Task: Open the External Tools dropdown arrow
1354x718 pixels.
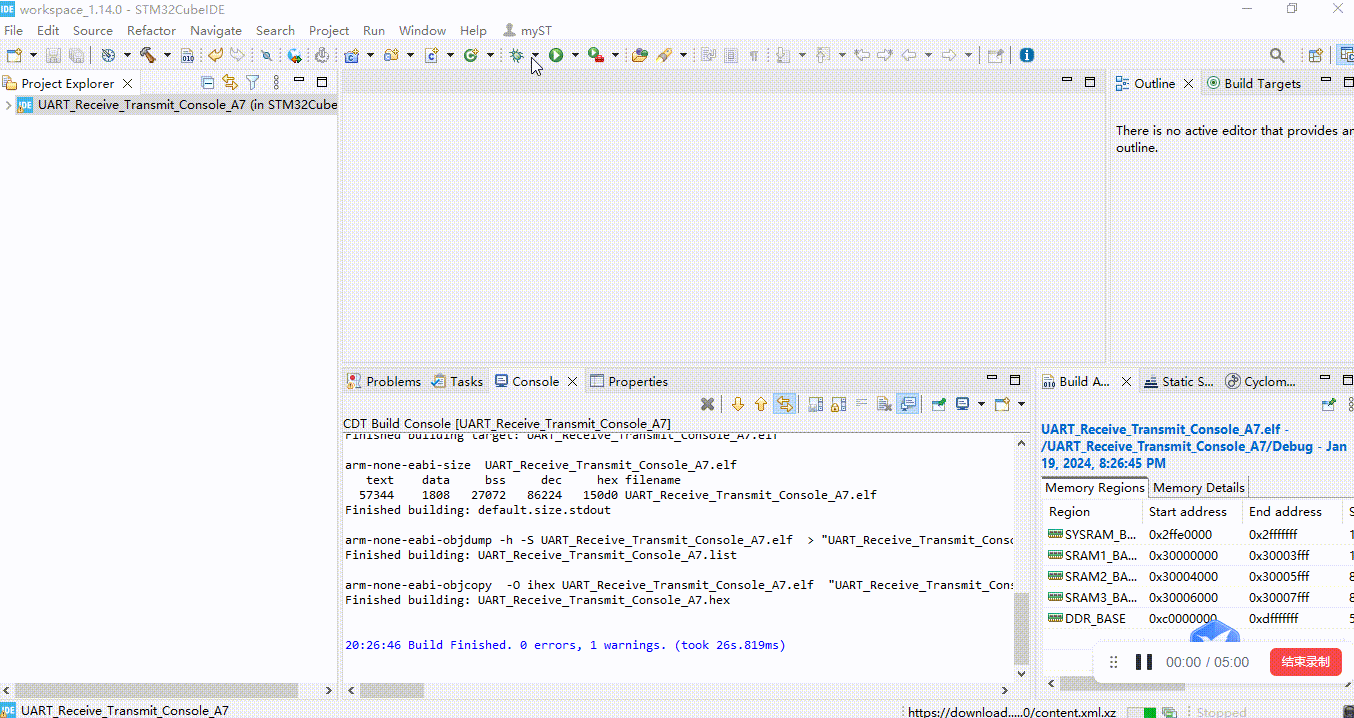Action: pyautogui.click(x=615, y=55)
